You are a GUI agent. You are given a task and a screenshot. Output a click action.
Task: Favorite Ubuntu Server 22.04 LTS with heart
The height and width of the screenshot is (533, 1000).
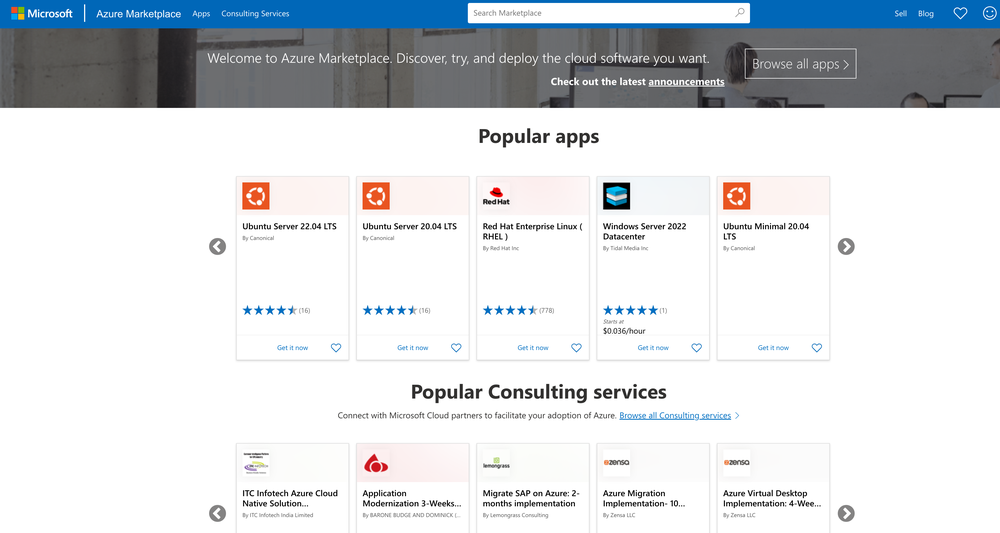click(x=336, y=348)
